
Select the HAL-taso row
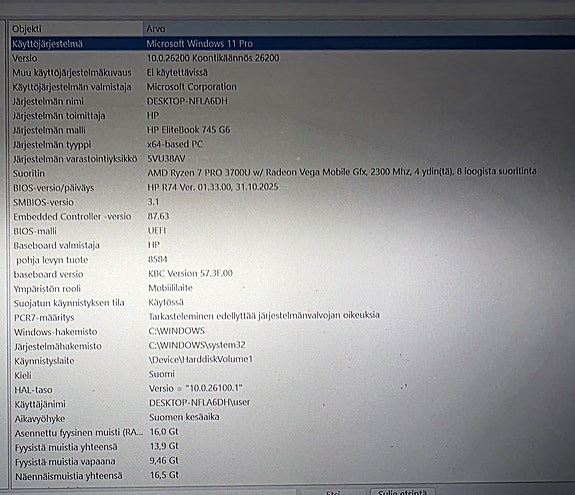coord(293,389)
